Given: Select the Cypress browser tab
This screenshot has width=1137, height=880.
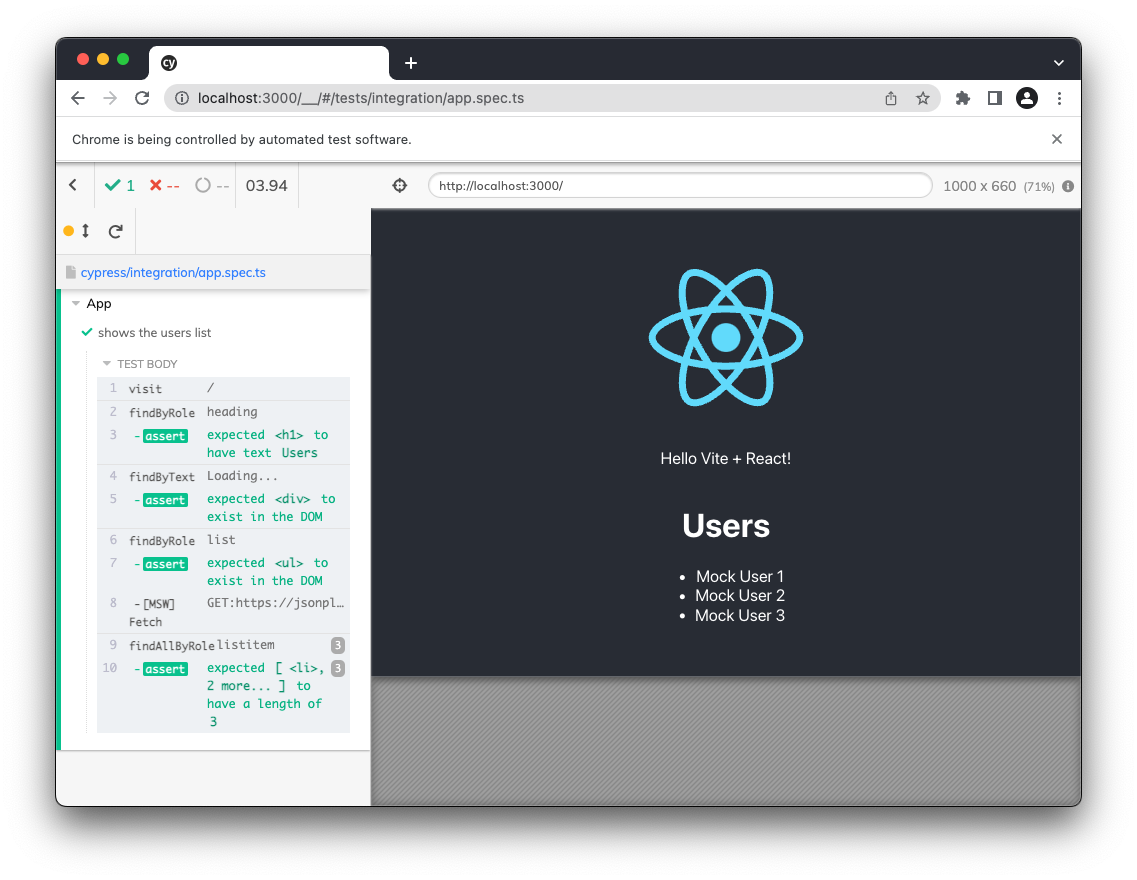Looking at the screenshot, I should pyautogui.click(x=269, y=63).
